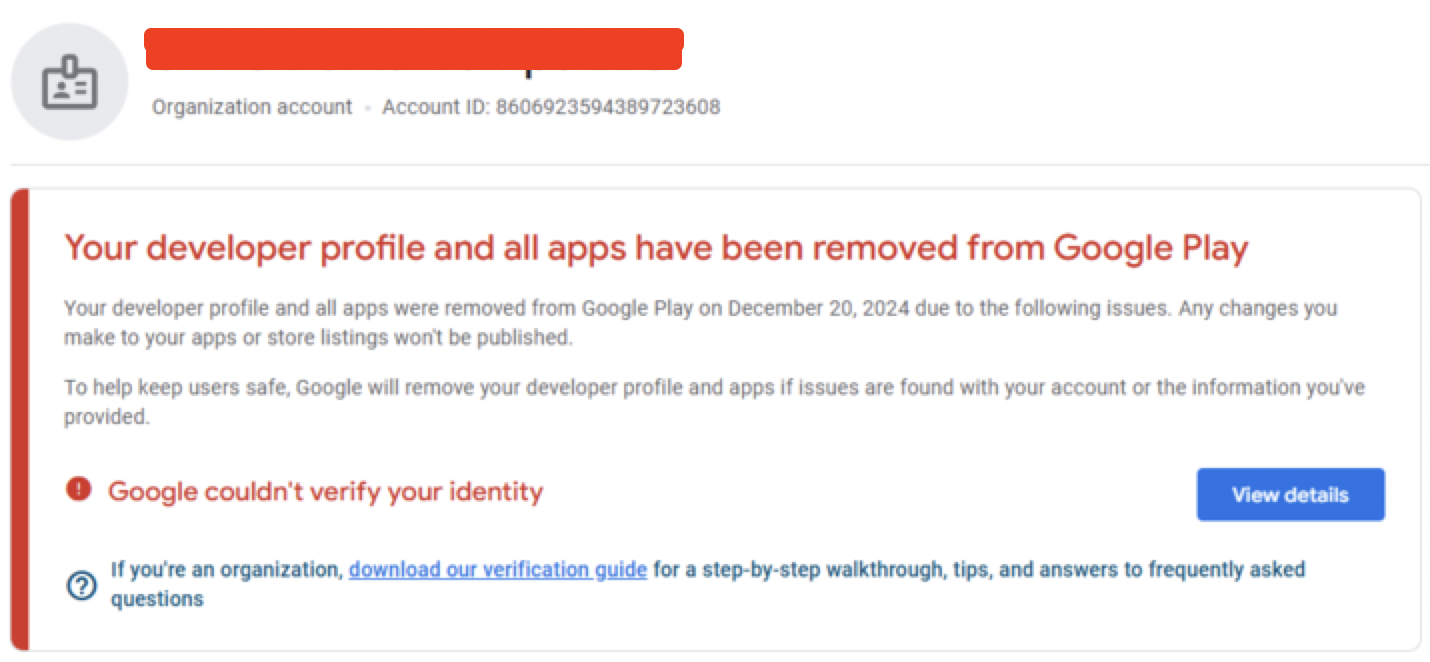Click the To help keep users safe paragraph
Viewport: 1430px width, 662px height.
[714, 402]
